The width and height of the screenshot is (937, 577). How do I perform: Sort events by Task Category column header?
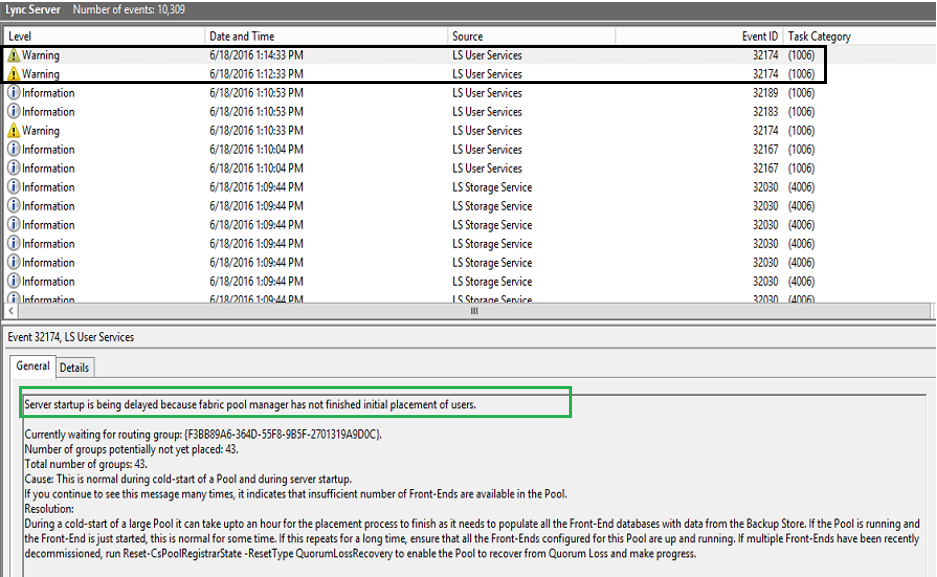click(x=819, y=36)
